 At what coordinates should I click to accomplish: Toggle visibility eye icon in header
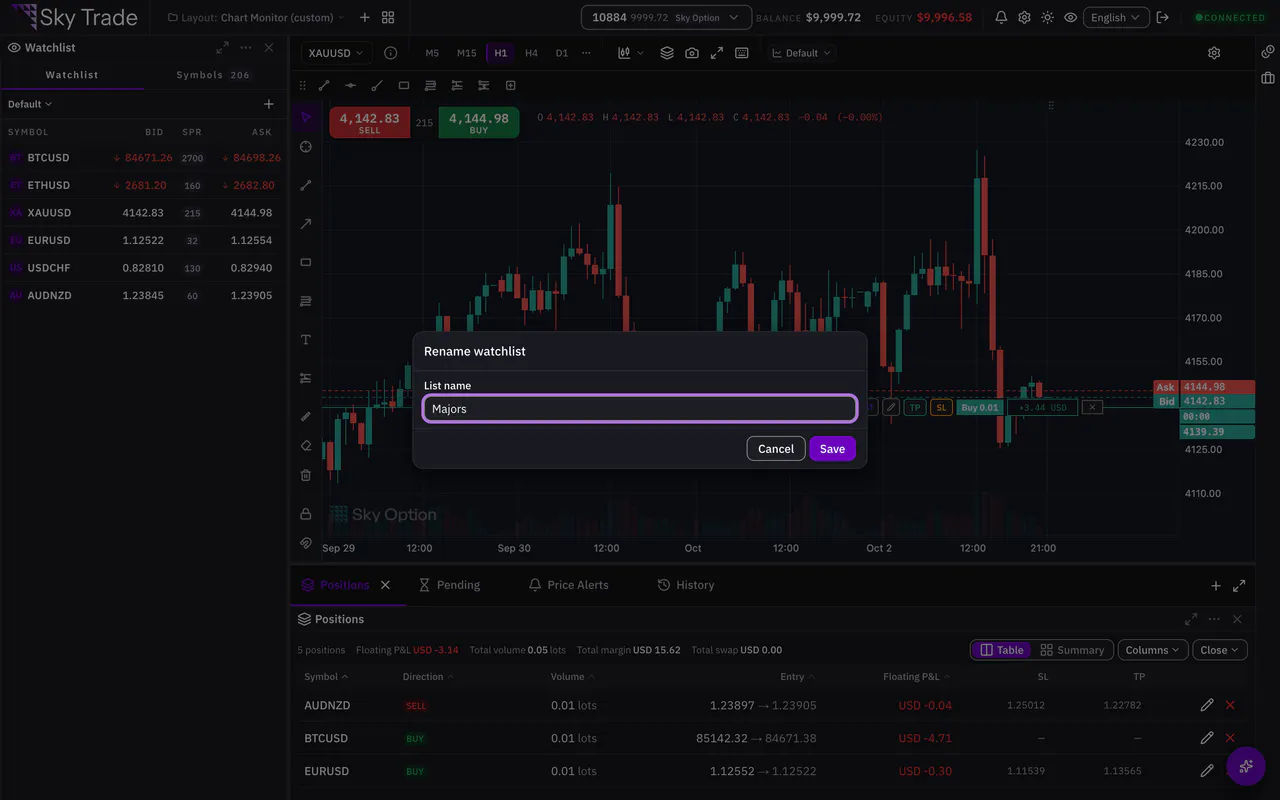pyautogui.click(x=1071, y=18)
